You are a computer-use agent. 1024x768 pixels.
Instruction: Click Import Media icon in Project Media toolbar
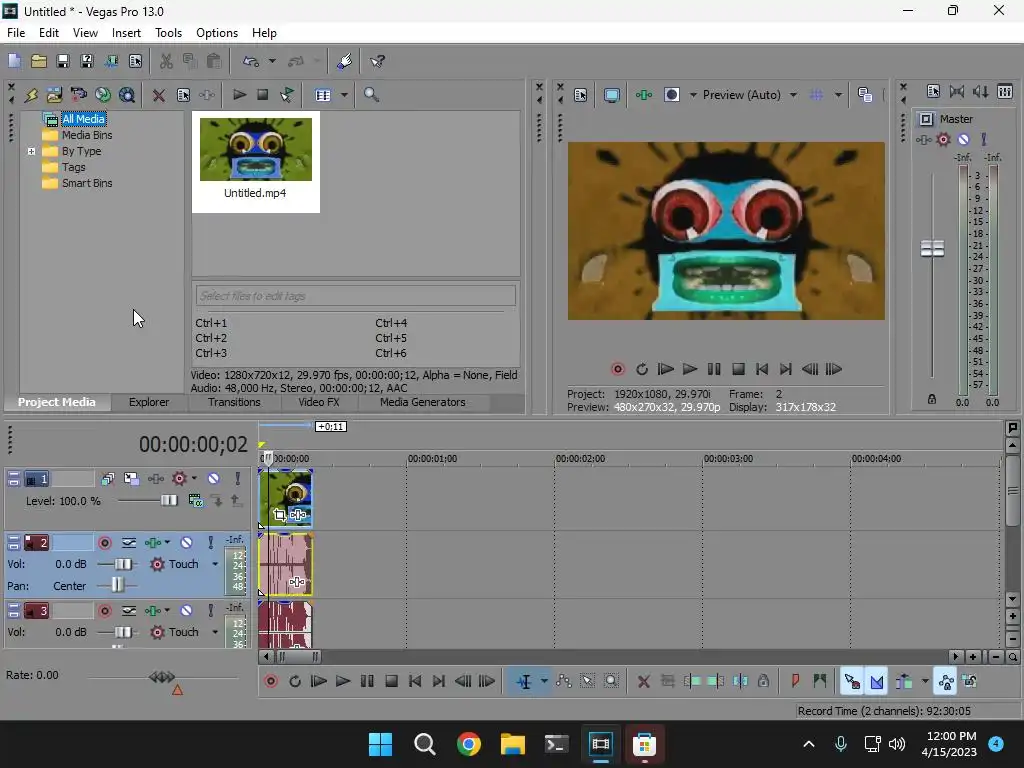pos(54,95)
